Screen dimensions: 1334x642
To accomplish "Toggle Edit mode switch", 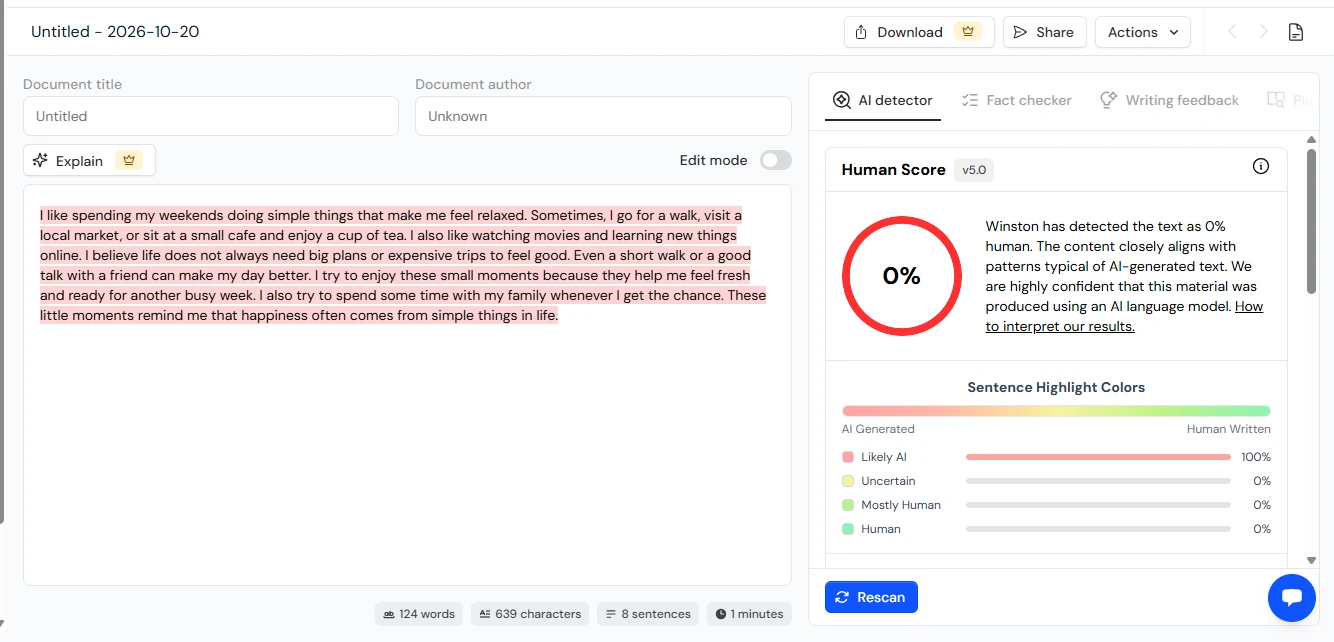I will pyautogui.click(x=775, y=160).
